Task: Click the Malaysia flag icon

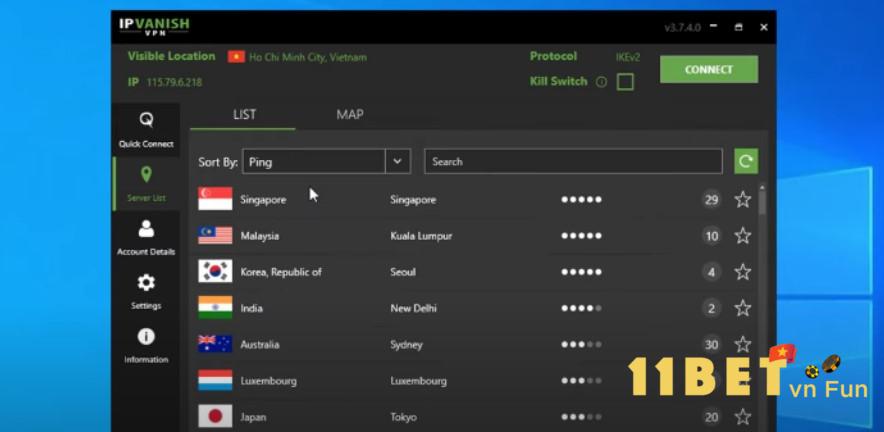Action: pyautogui.click(x=215, y=236)
